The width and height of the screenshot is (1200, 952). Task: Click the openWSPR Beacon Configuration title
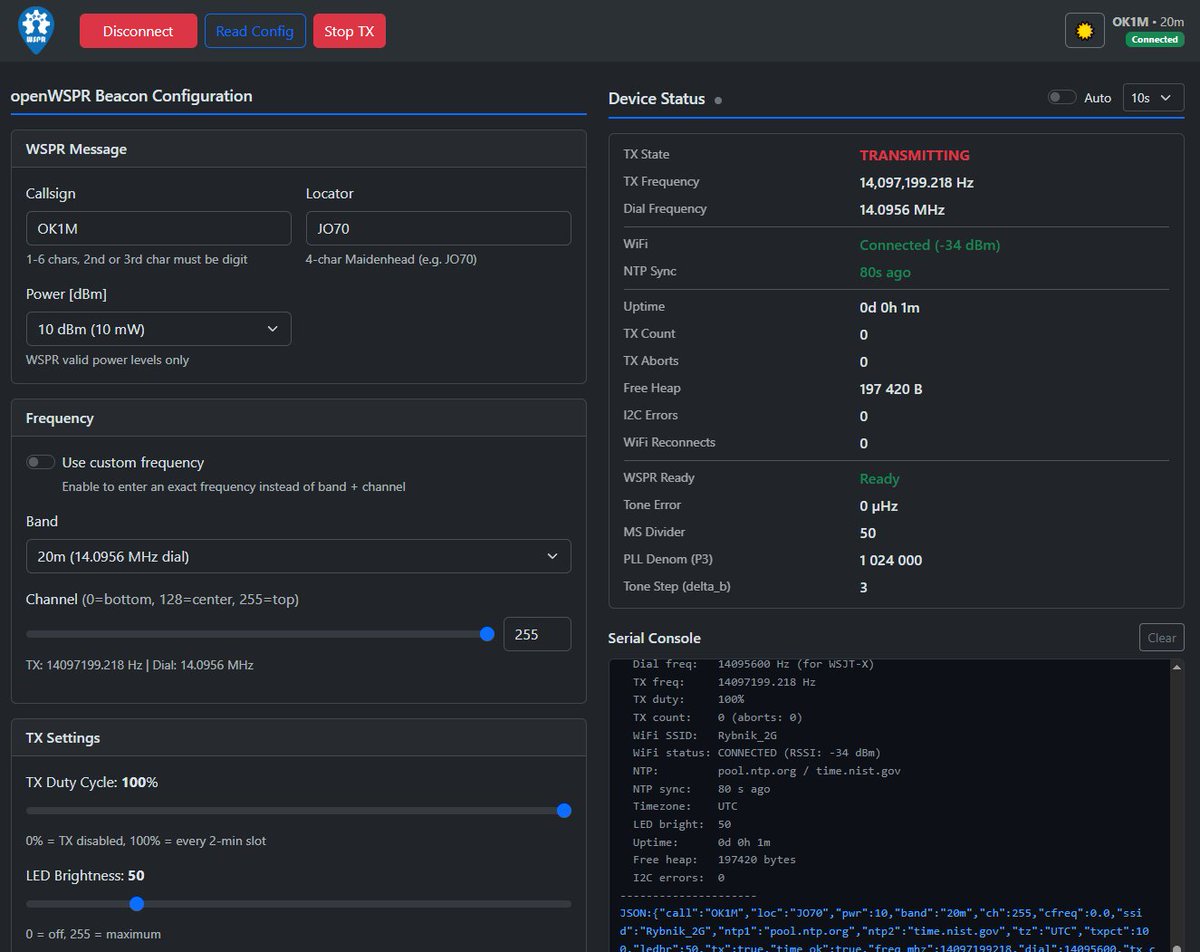pos(131,96)
